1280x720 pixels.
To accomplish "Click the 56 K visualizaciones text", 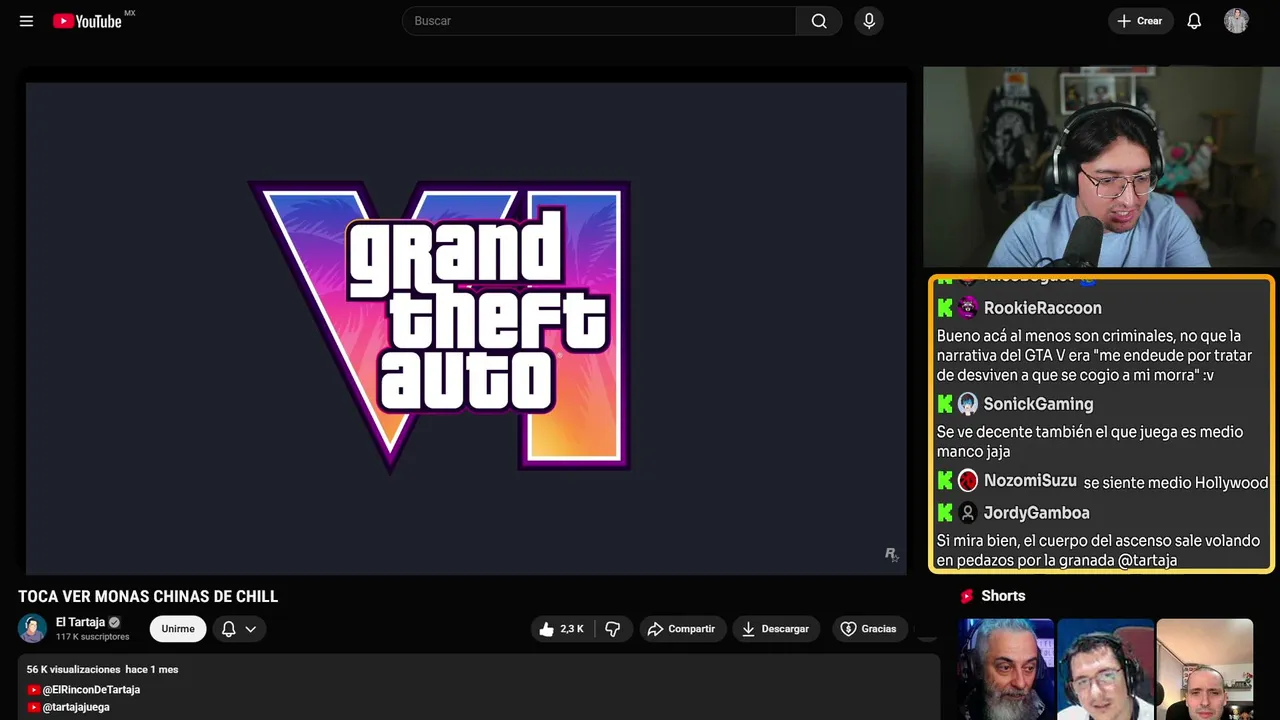I will [72, 669].
